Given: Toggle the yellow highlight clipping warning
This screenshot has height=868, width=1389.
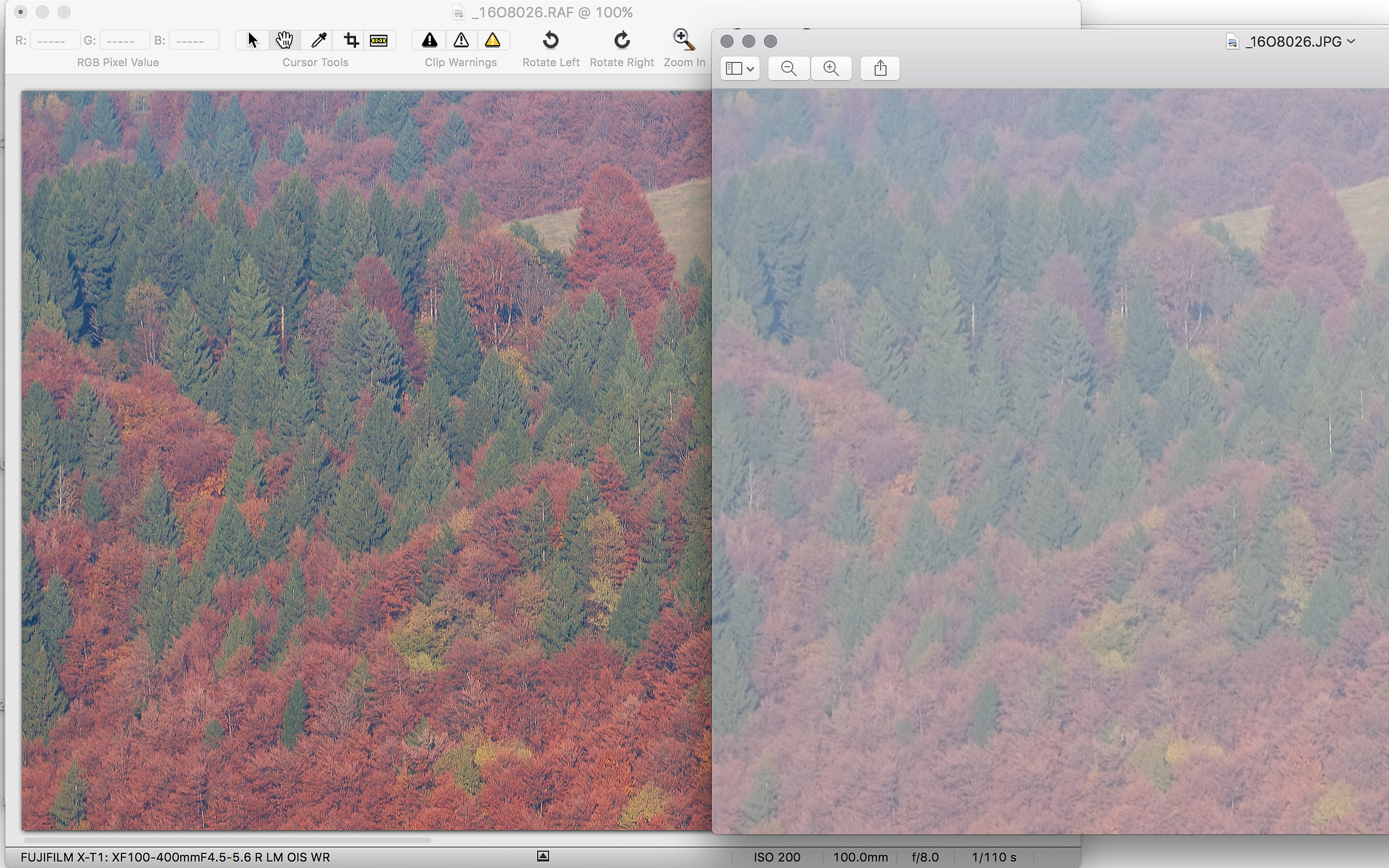Looking at the screenshot, I should tap(493, 40).
